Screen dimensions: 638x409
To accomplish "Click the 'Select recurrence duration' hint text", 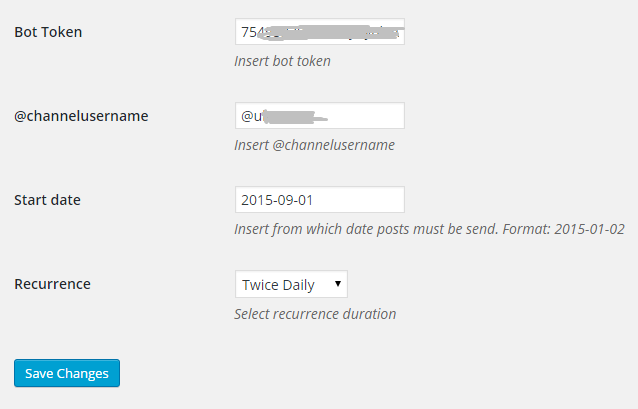I will (315, 314).
